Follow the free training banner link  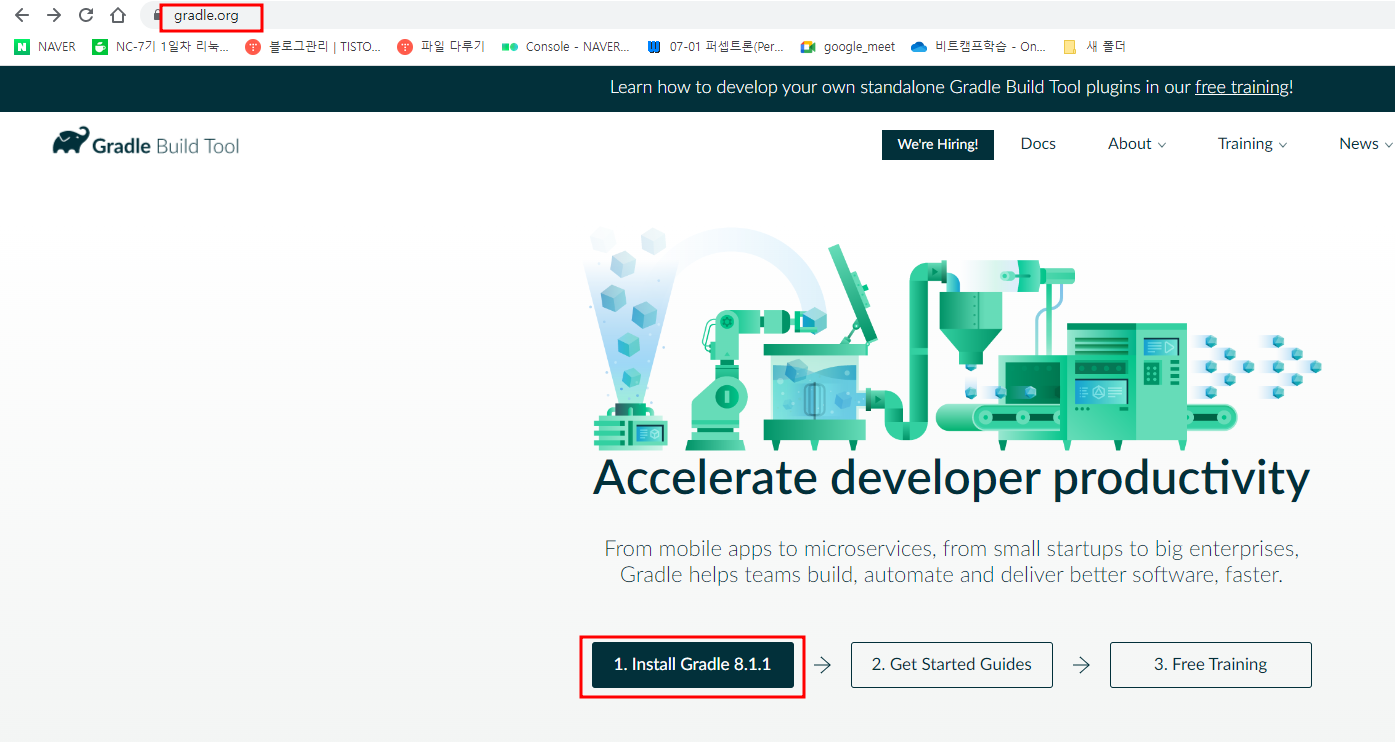point(1242,87)
